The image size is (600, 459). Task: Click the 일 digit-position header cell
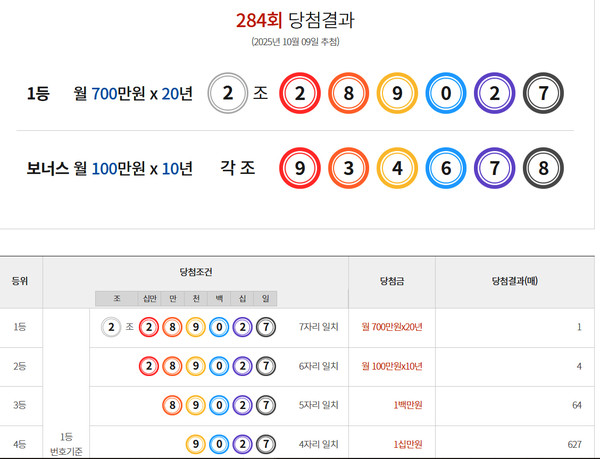pyautogui.click(x=266, y=298)
